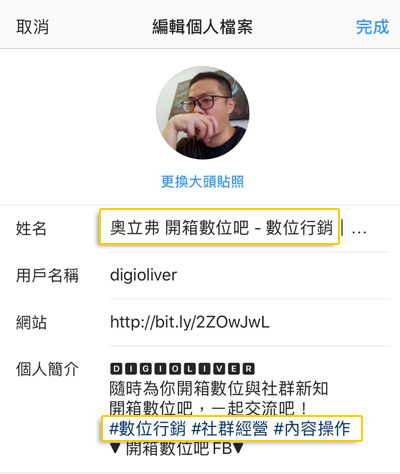Tap the 個人簡介 label
Screen dimensions: 400x474
click(47, 369)
